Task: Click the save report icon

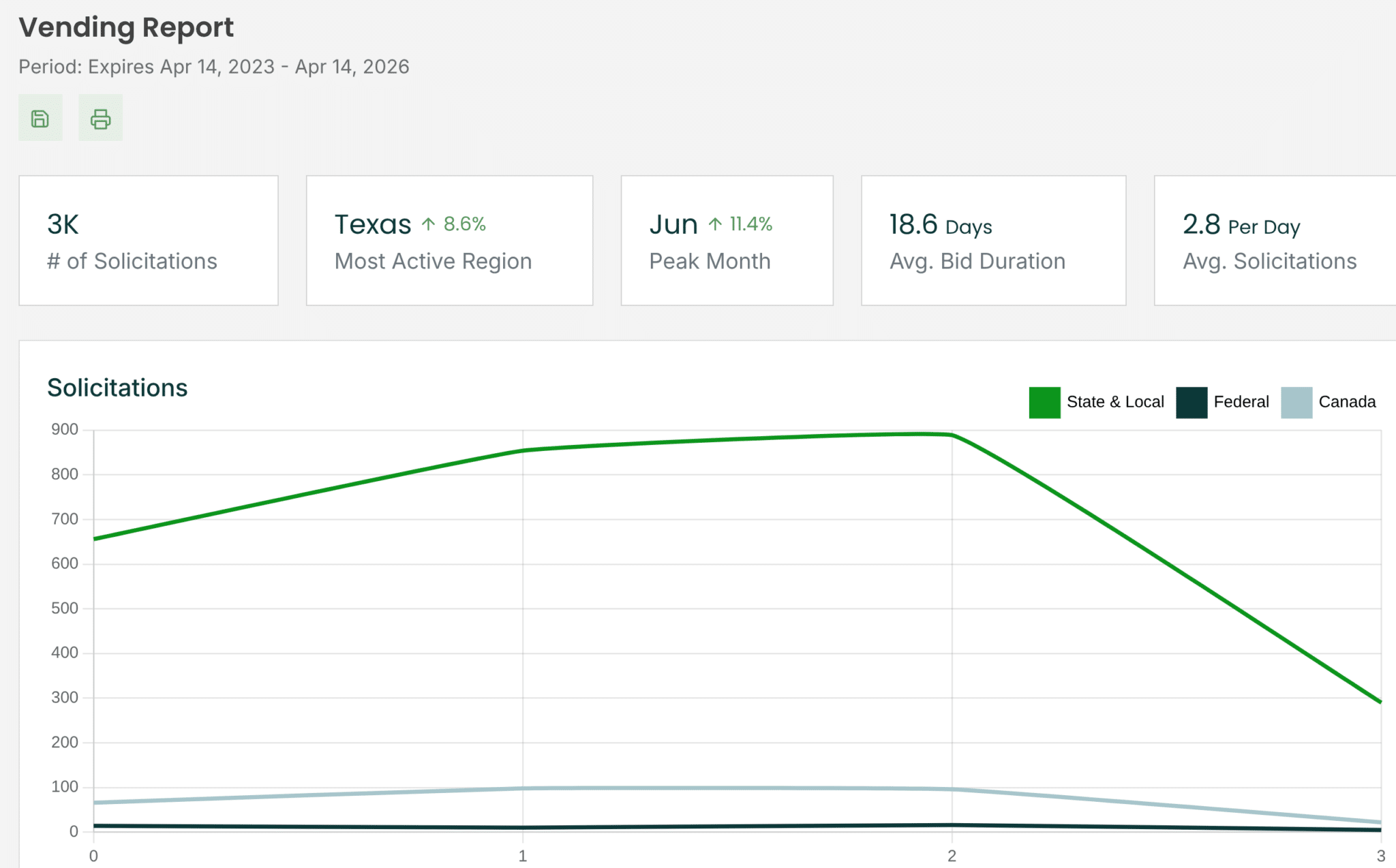Action: point(40,119)
